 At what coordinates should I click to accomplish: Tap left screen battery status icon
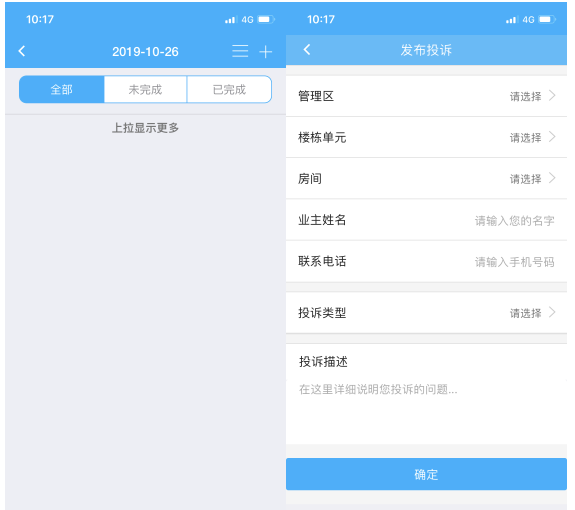point(266,19)
